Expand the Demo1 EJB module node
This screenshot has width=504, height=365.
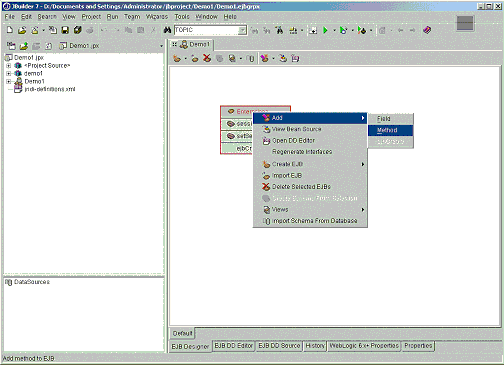pyautogui.click(x=9, y=82)
